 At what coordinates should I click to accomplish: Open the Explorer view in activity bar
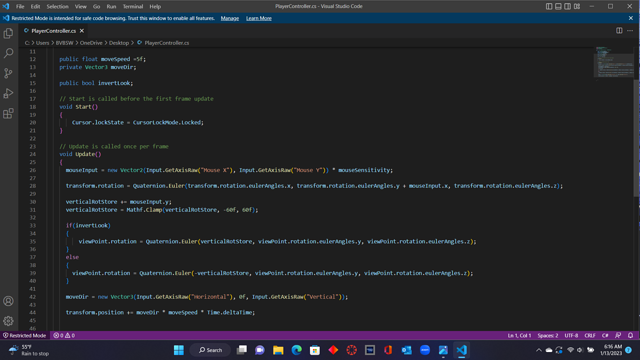pos(8,33)
